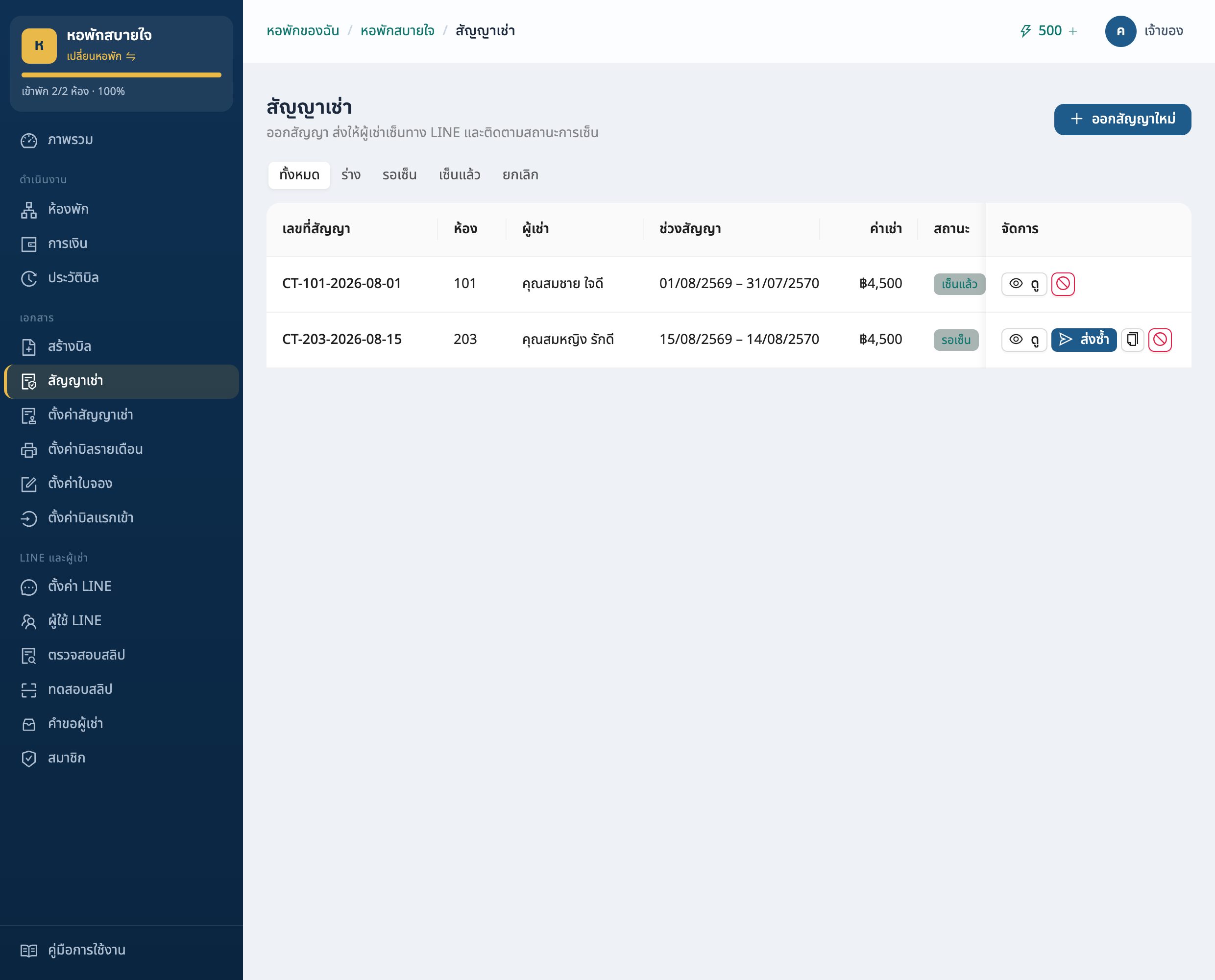Switch to the ยกเลิก tab

click(x=520, y=175)
